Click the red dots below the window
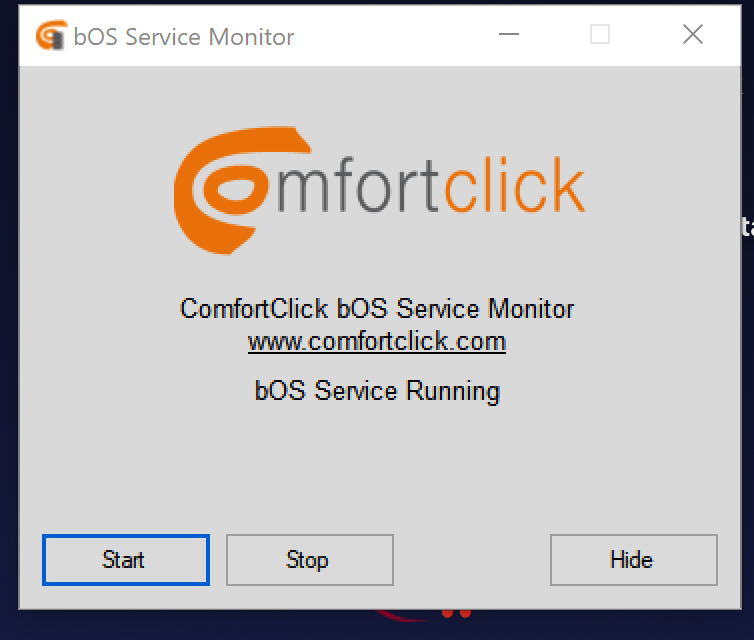This screenshot has height=640, width=754. 455,612
